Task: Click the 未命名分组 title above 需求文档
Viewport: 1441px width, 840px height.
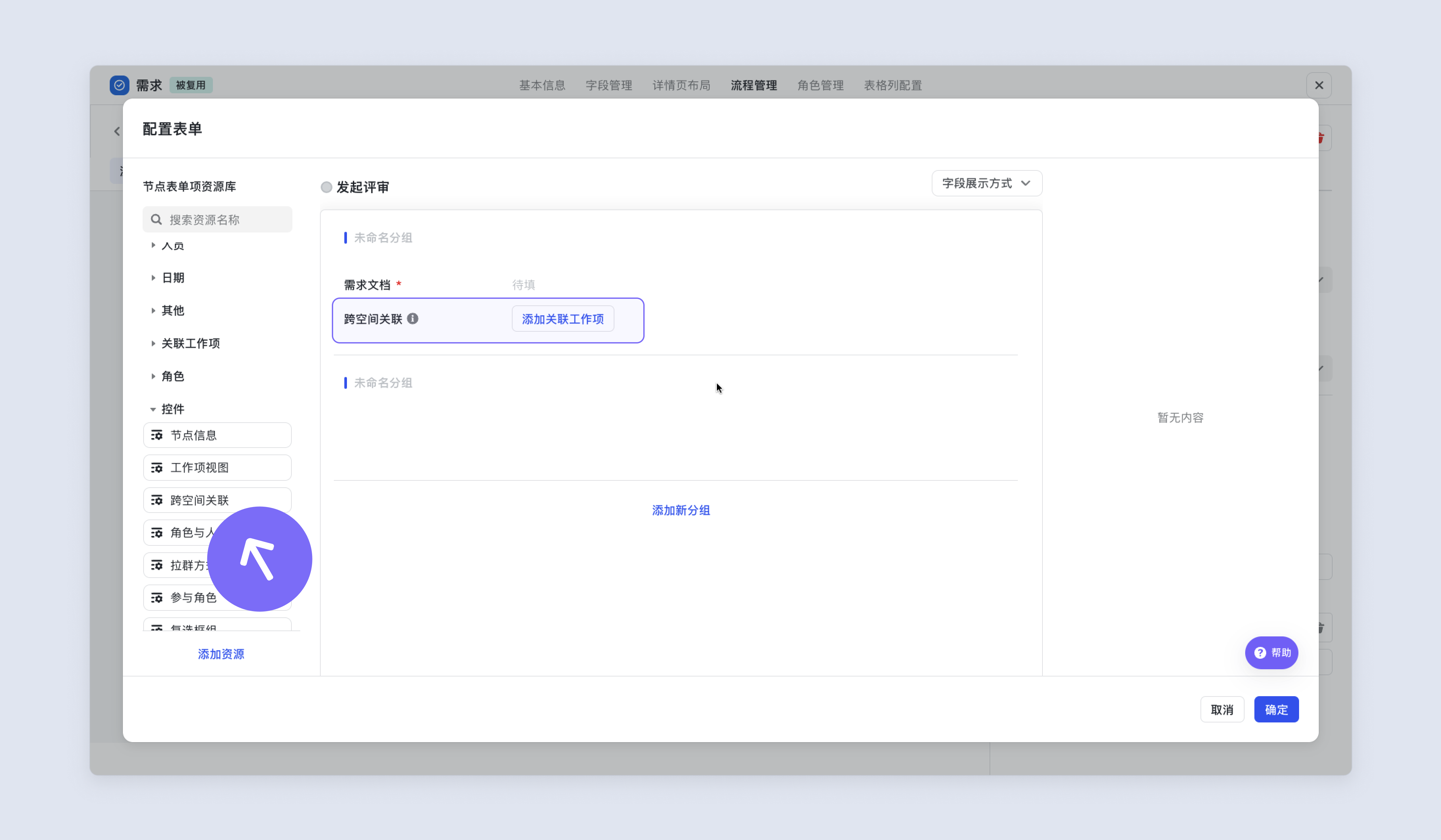Action: point(383,237)
